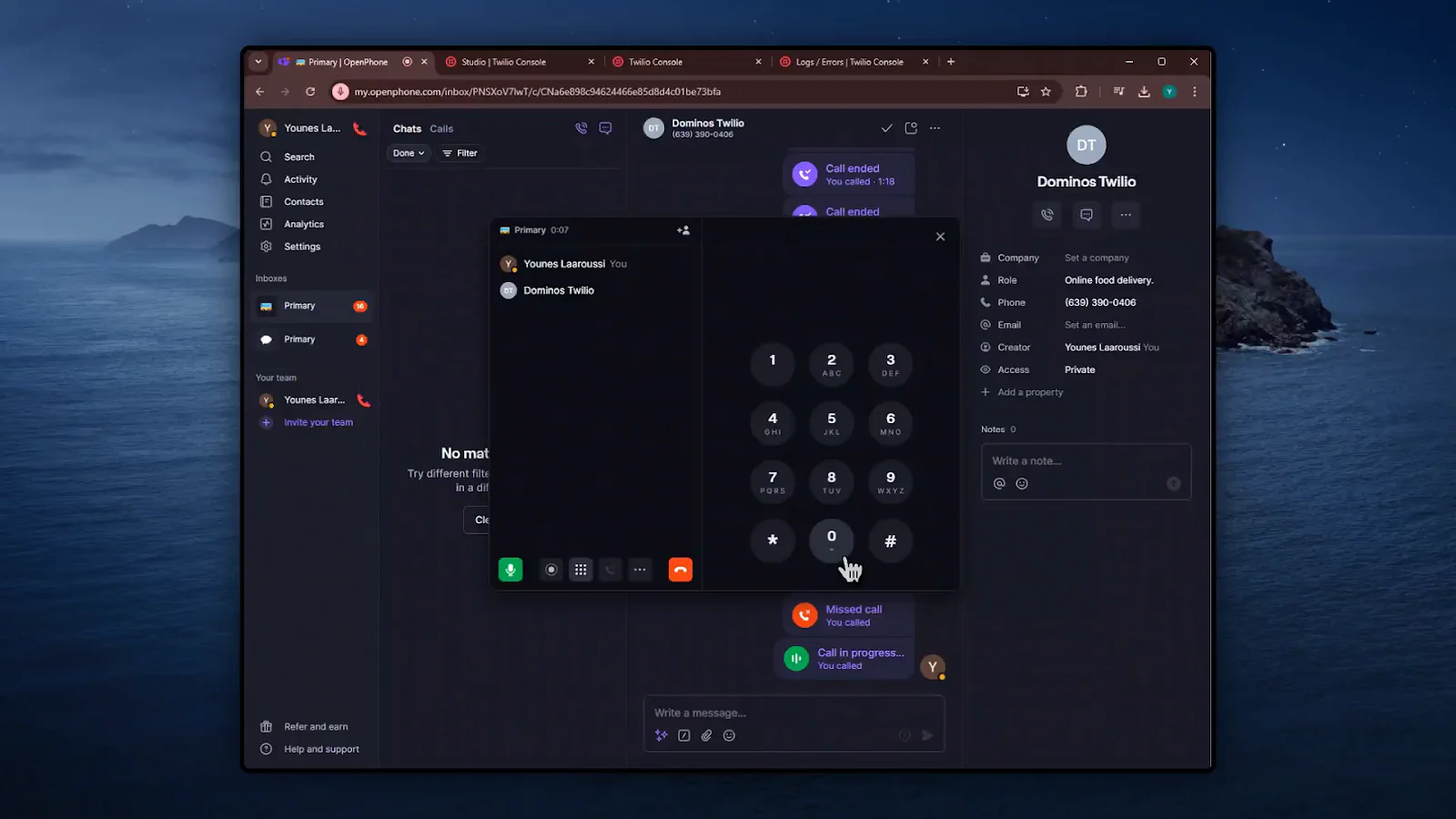The width and height of the screenshot is (1456, 819).
Task: Switch to Chats tab
Action: (x=407, y=129)
